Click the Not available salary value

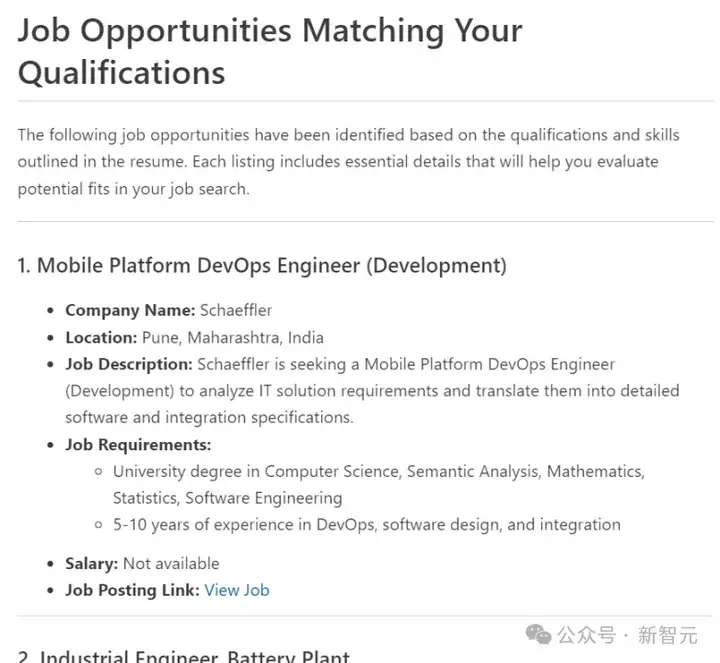point(171,563)
